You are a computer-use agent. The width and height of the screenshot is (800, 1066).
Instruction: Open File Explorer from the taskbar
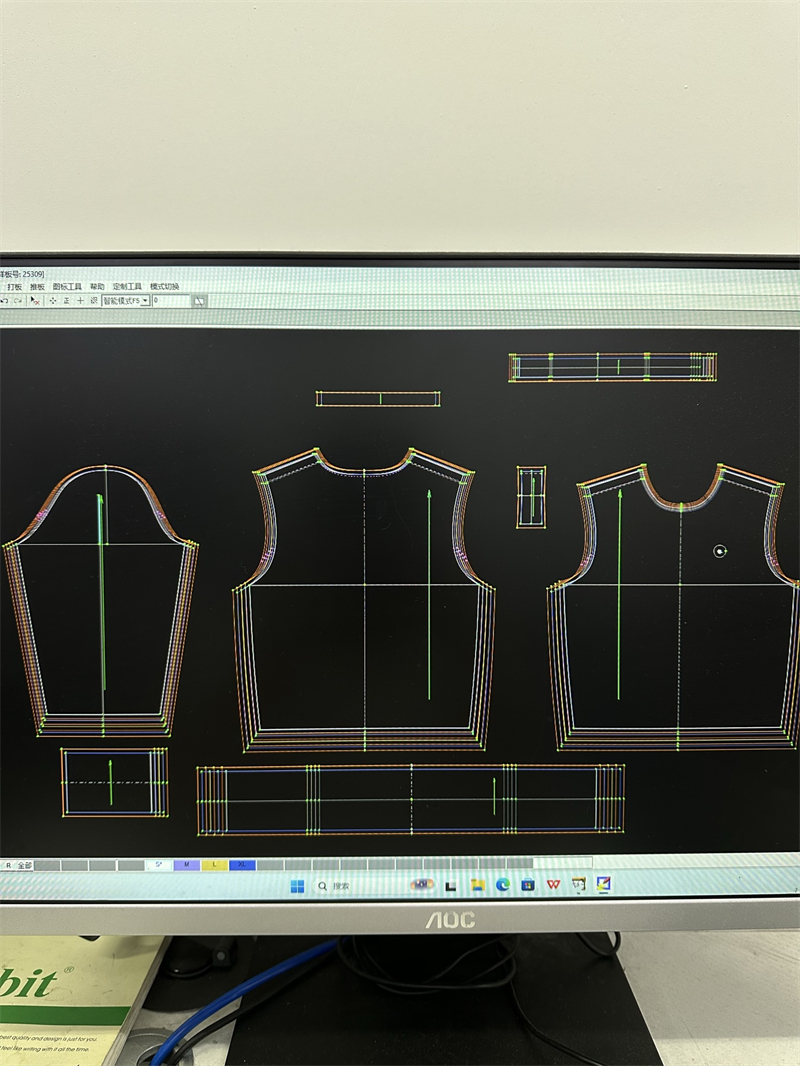[x=477, y=885]
